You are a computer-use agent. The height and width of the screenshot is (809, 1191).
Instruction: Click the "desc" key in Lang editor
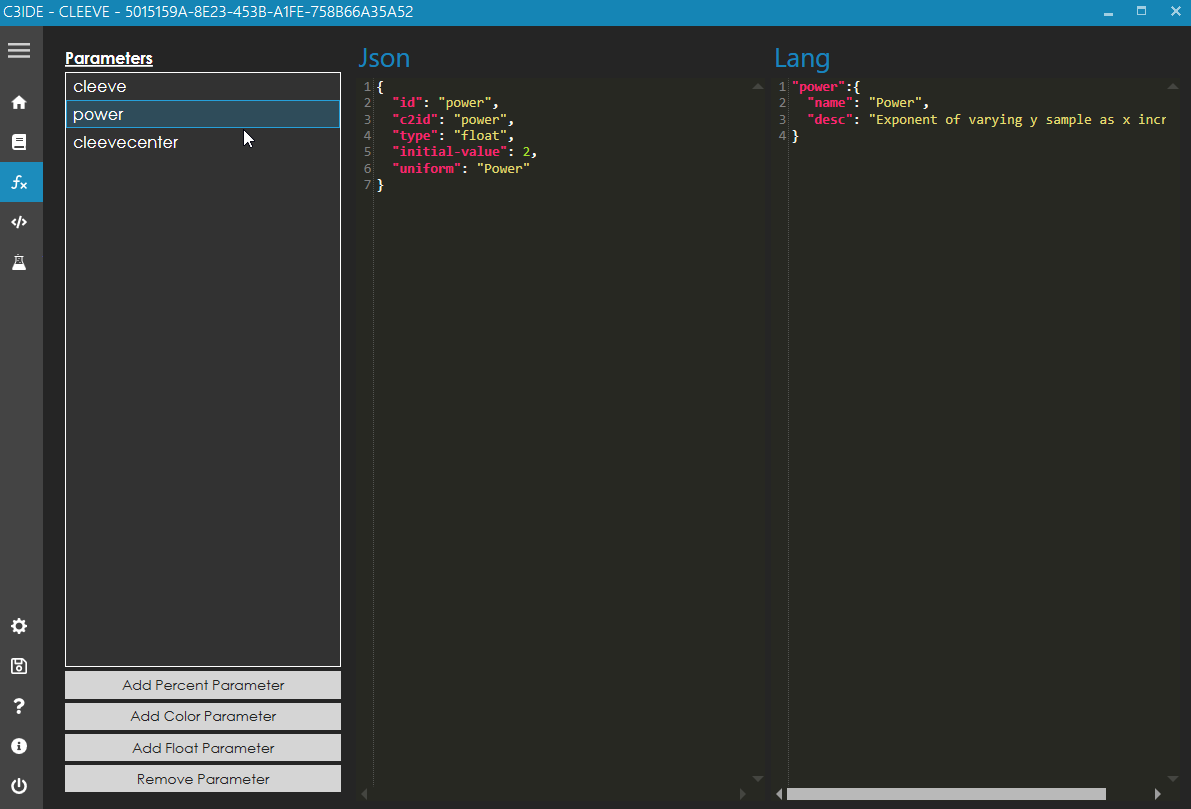(830, 119)
